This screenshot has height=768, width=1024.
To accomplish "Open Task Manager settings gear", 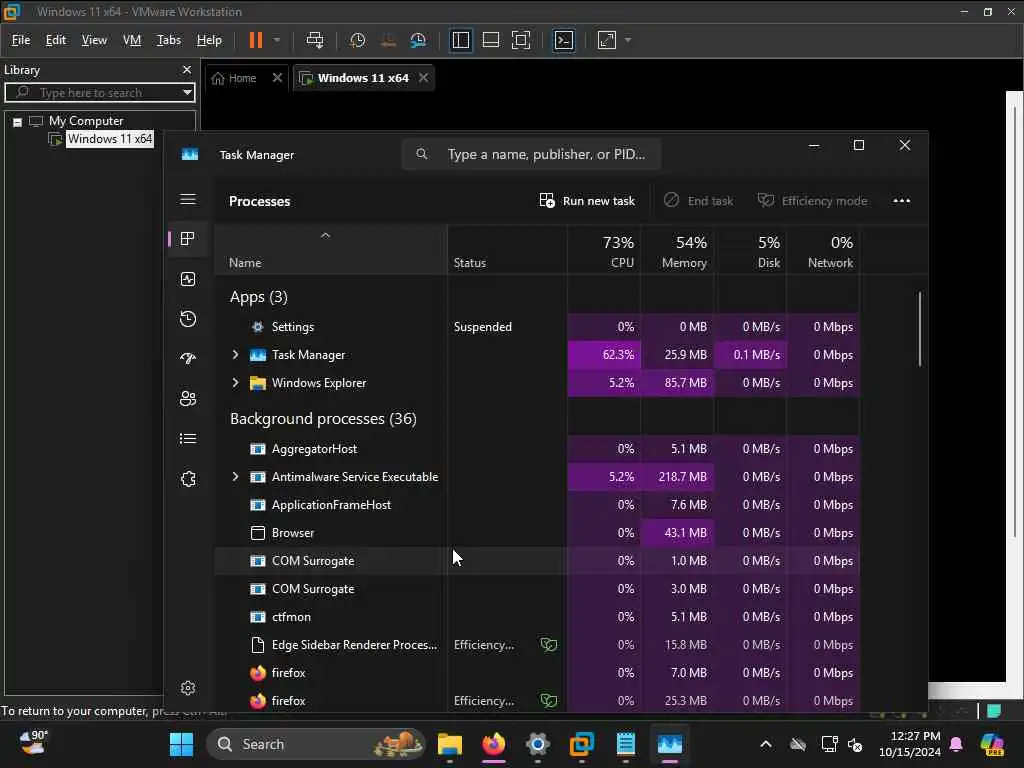I will (x=188, y=688).
